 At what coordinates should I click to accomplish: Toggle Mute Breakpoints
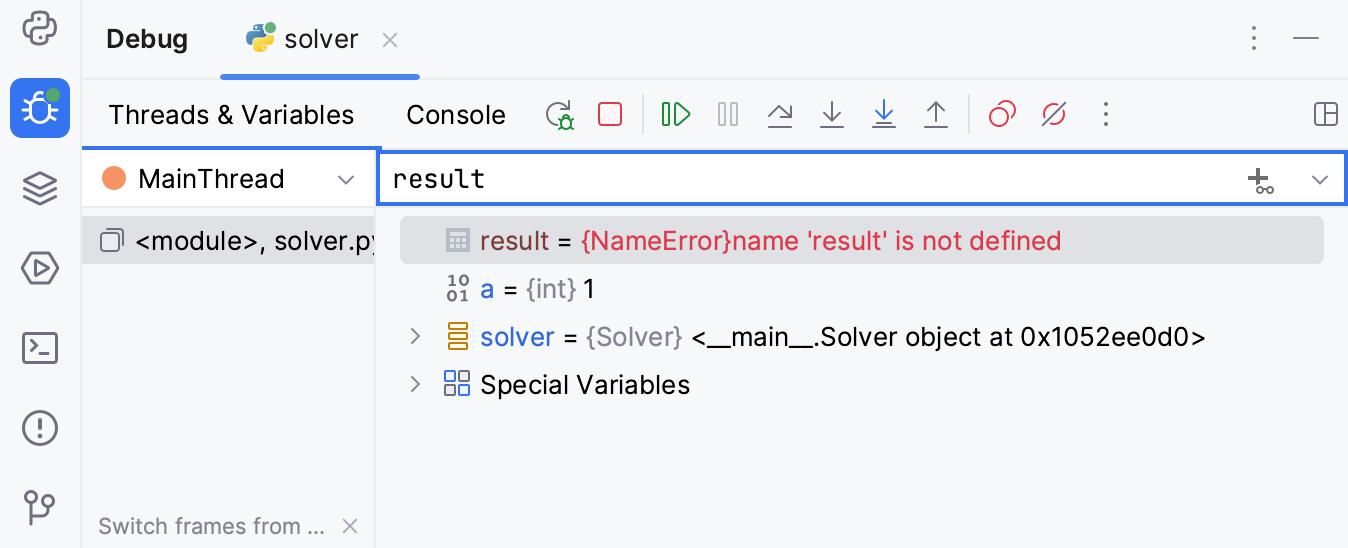1054,115
